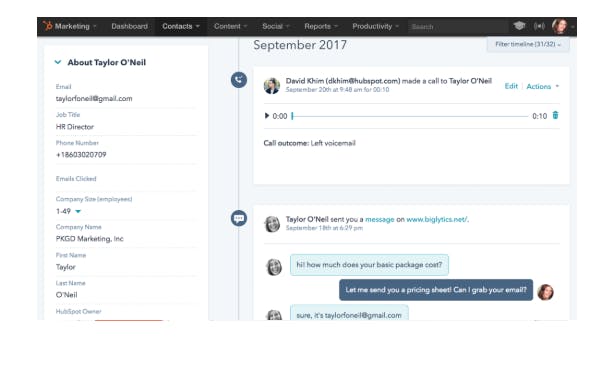Click the phone number +18603020709 field
Screen dimensions: 614x372
[x=125, y=155]
